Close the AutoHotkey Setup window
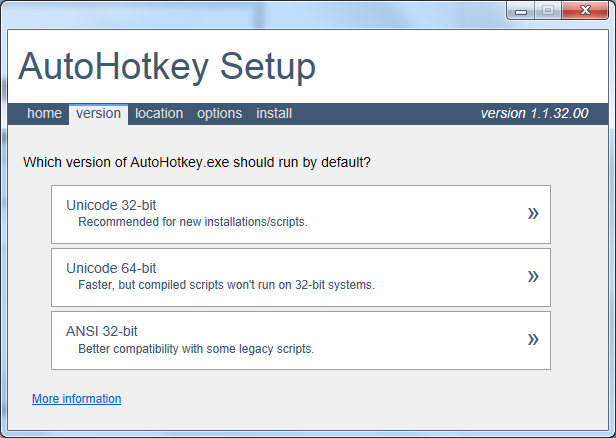 pyautogui.click(x=585, y=11)
